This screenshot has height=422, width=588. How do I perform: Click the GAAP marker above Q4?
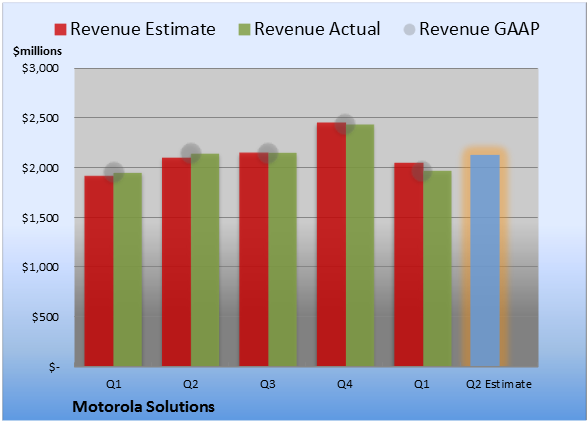click(x=345, y=124)
